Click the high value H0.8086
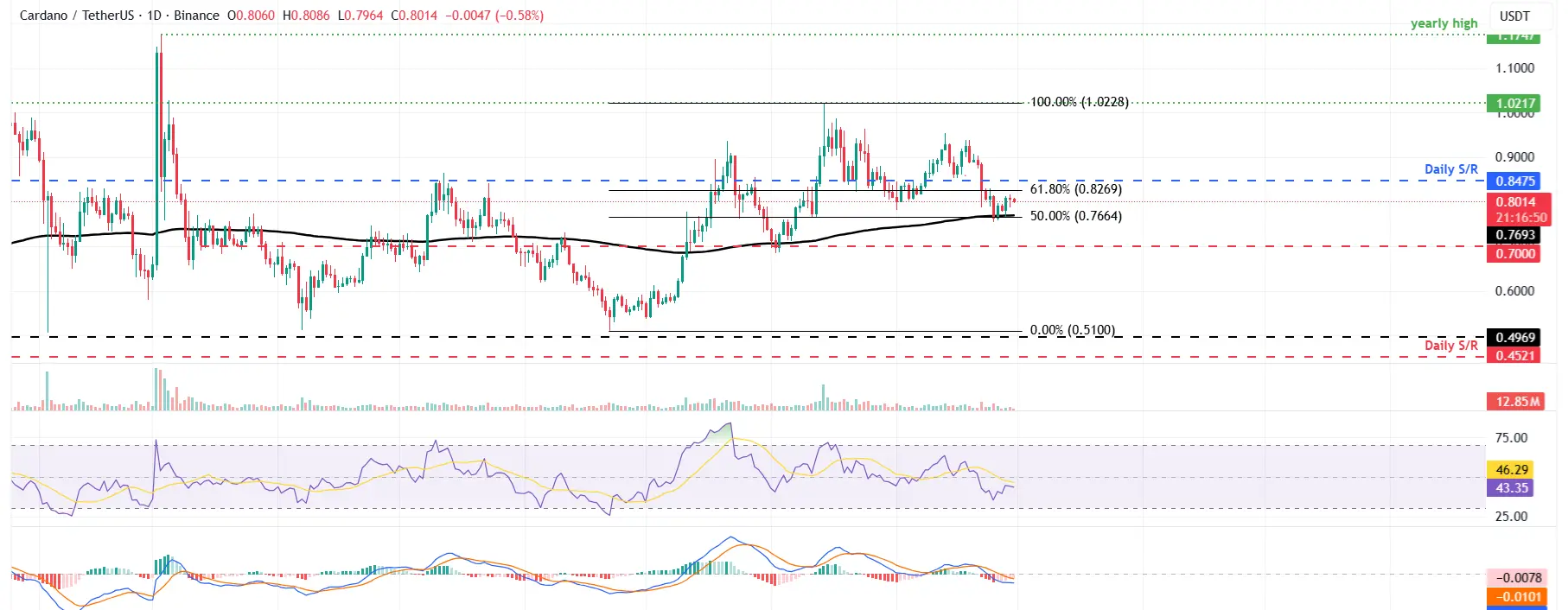Viewport: 1568px width, 610px height. [307, 16]
